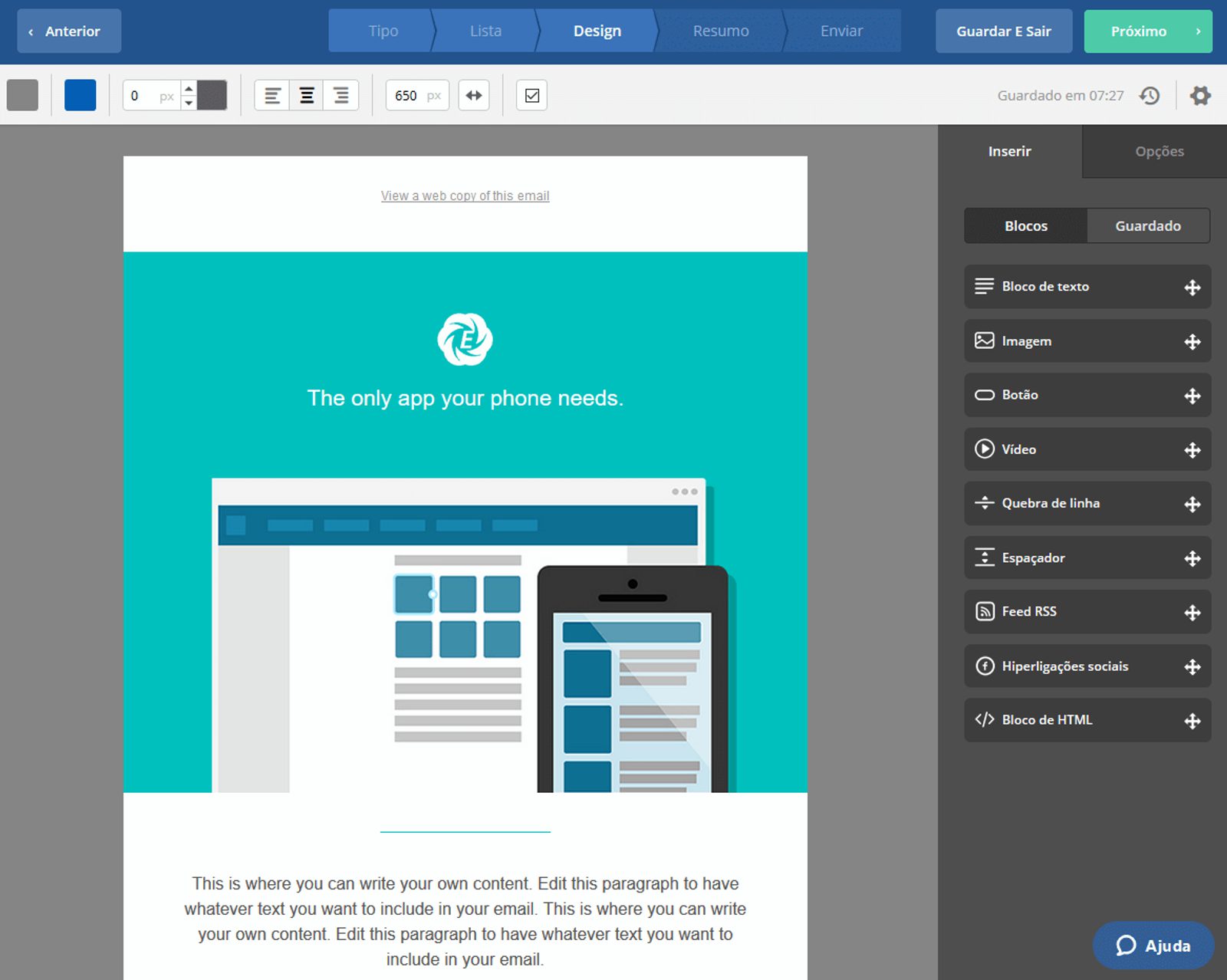Open the blue color swatch
Screen dimensions: 1227x980
tap(81, 96)
